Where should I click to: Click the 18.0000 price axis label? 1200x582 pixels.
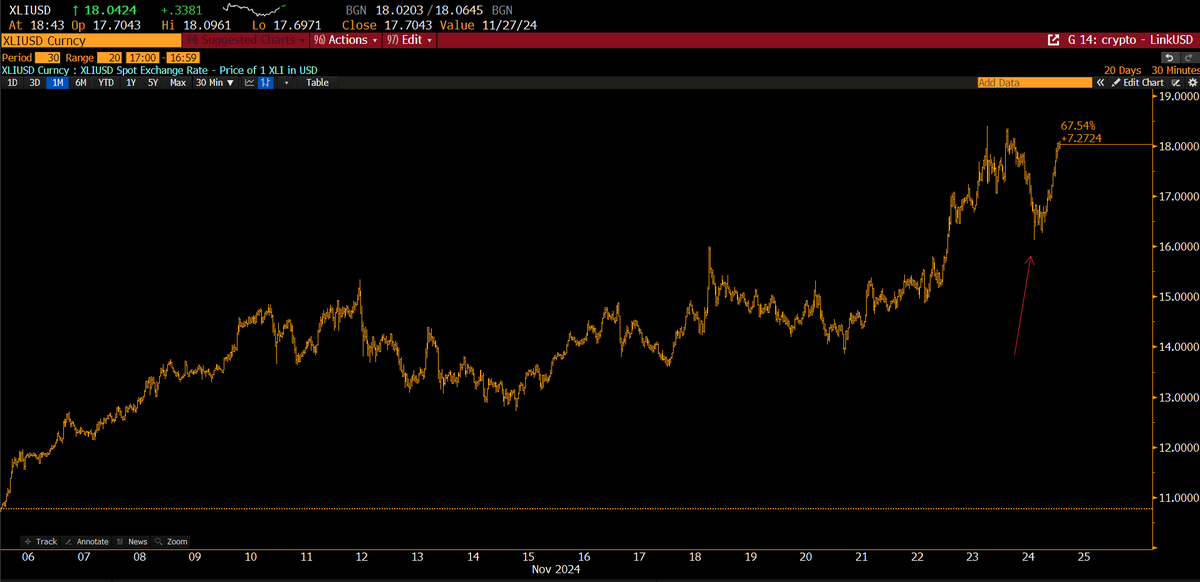(1177, 146)
